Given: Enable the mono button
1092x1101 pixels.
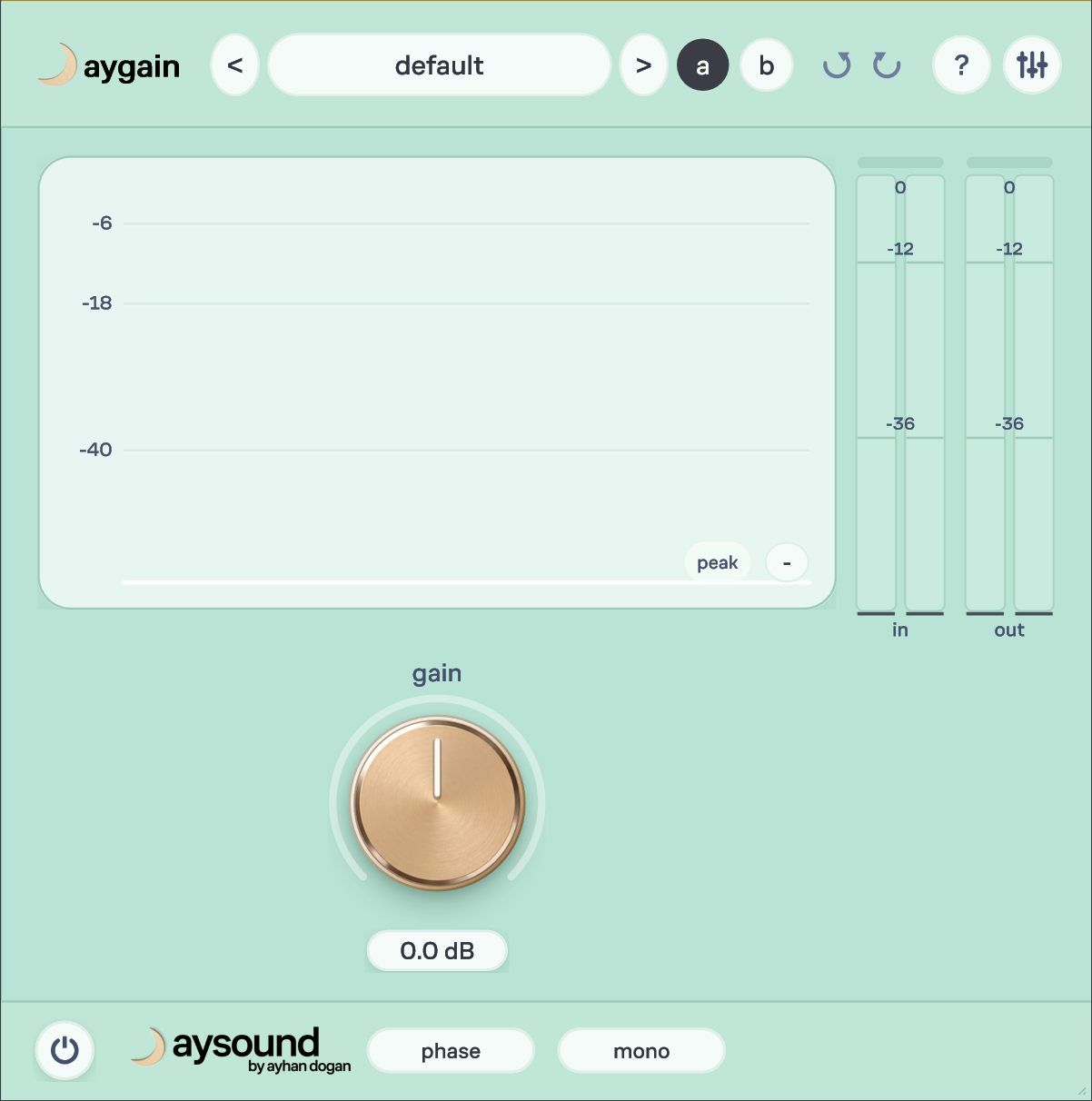Looking at the screenshot, I should point(641,1051).
